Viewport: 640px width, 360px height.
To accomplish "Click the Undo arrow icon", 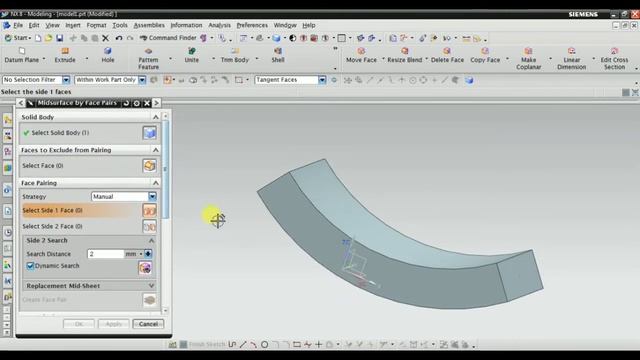I will pos(119,38).
